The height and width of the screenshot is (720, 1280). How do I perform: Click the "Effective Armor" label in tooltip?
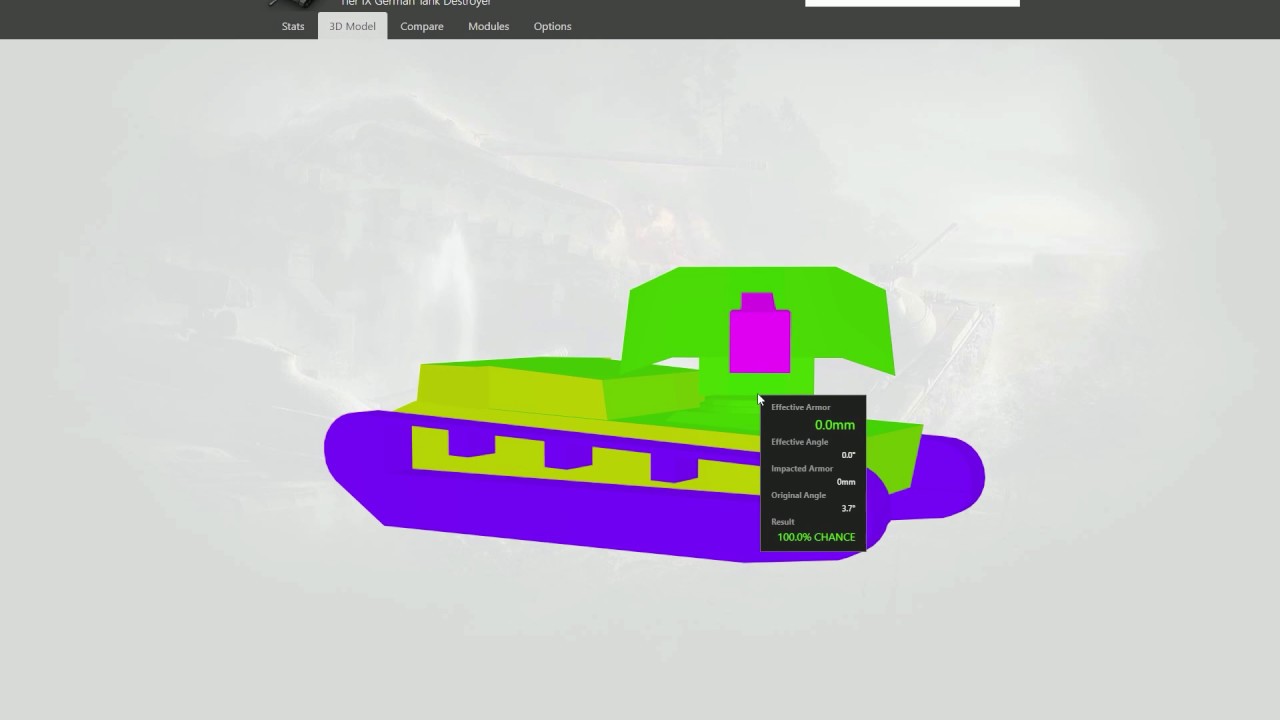(x=801, y=407)
